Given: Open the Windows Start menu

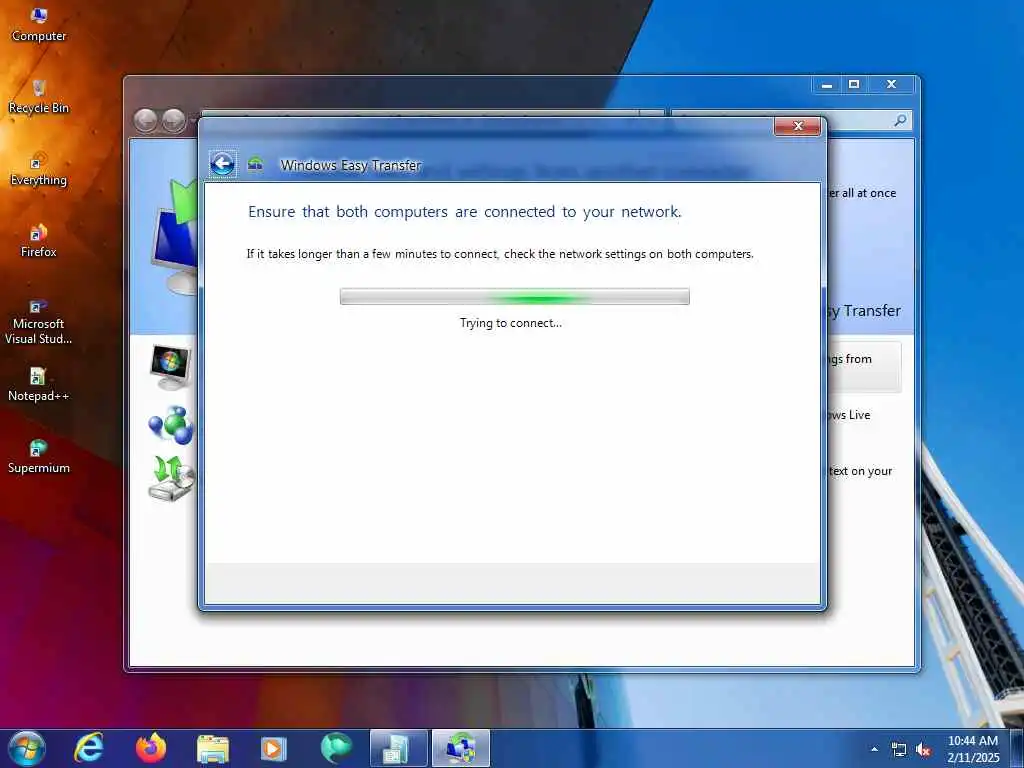Looking at the screenshot, I should click(x=27, y=748).
